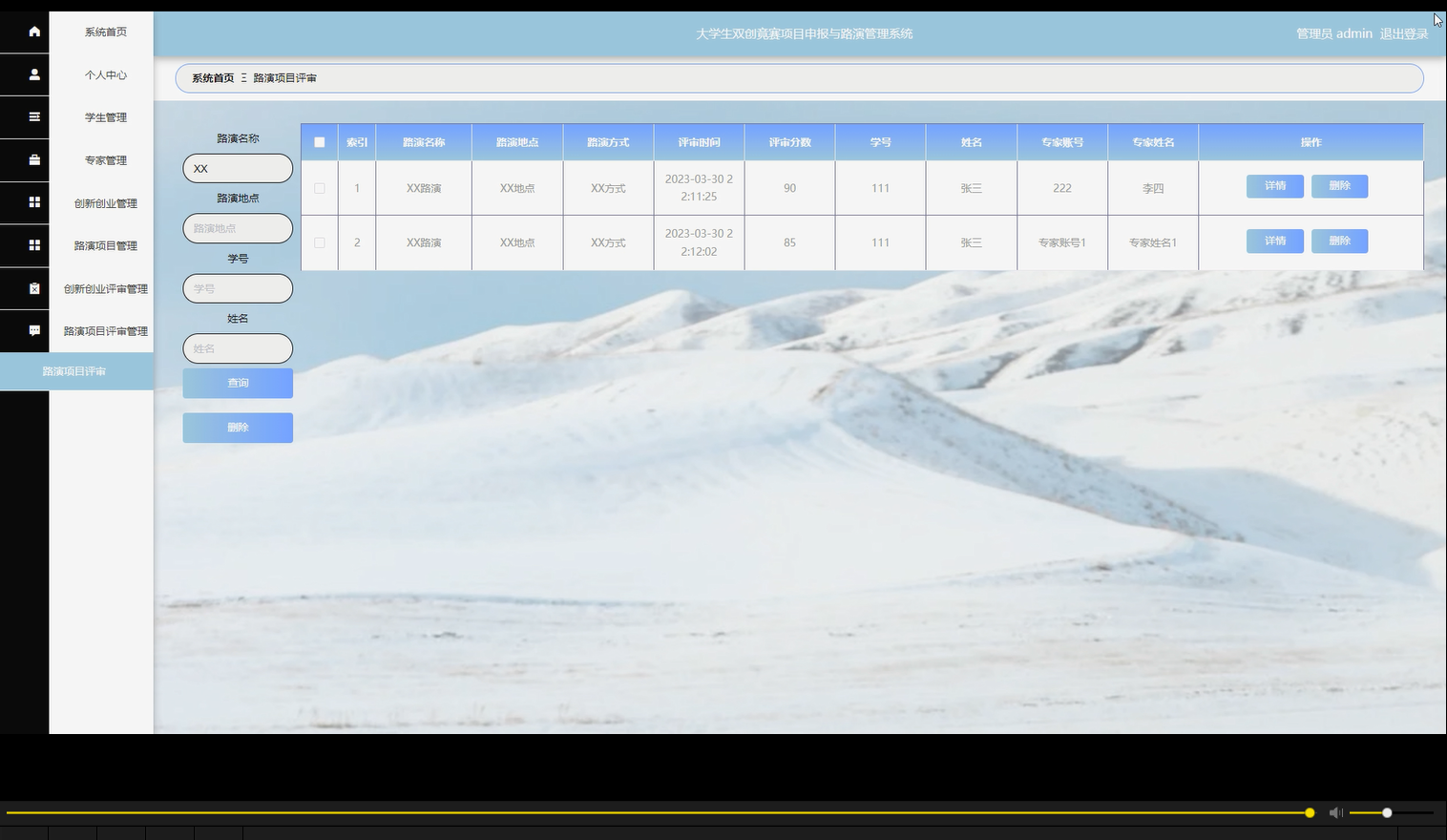Screen dimensions: 1447x840
Task: Click the user profile icon in the sidebar
Action: pyautogui.click(x=34, y=74)
